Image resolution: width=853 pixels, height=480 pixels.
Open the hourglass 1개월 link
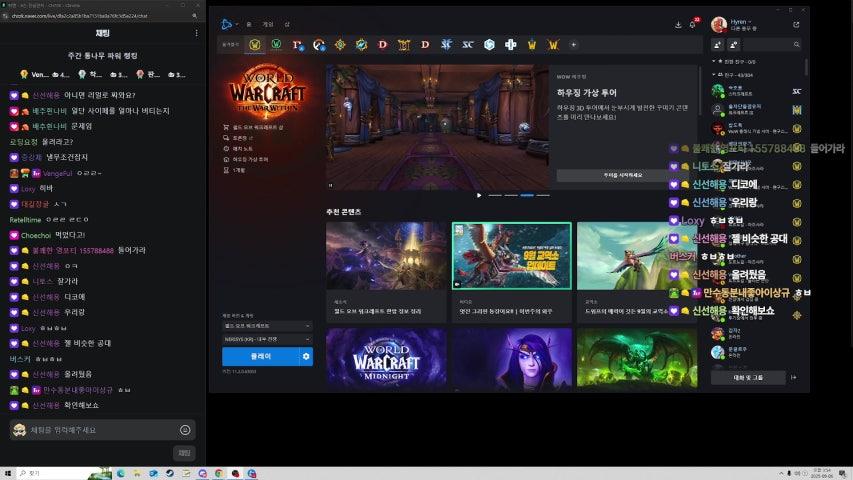tap(234, 170)
